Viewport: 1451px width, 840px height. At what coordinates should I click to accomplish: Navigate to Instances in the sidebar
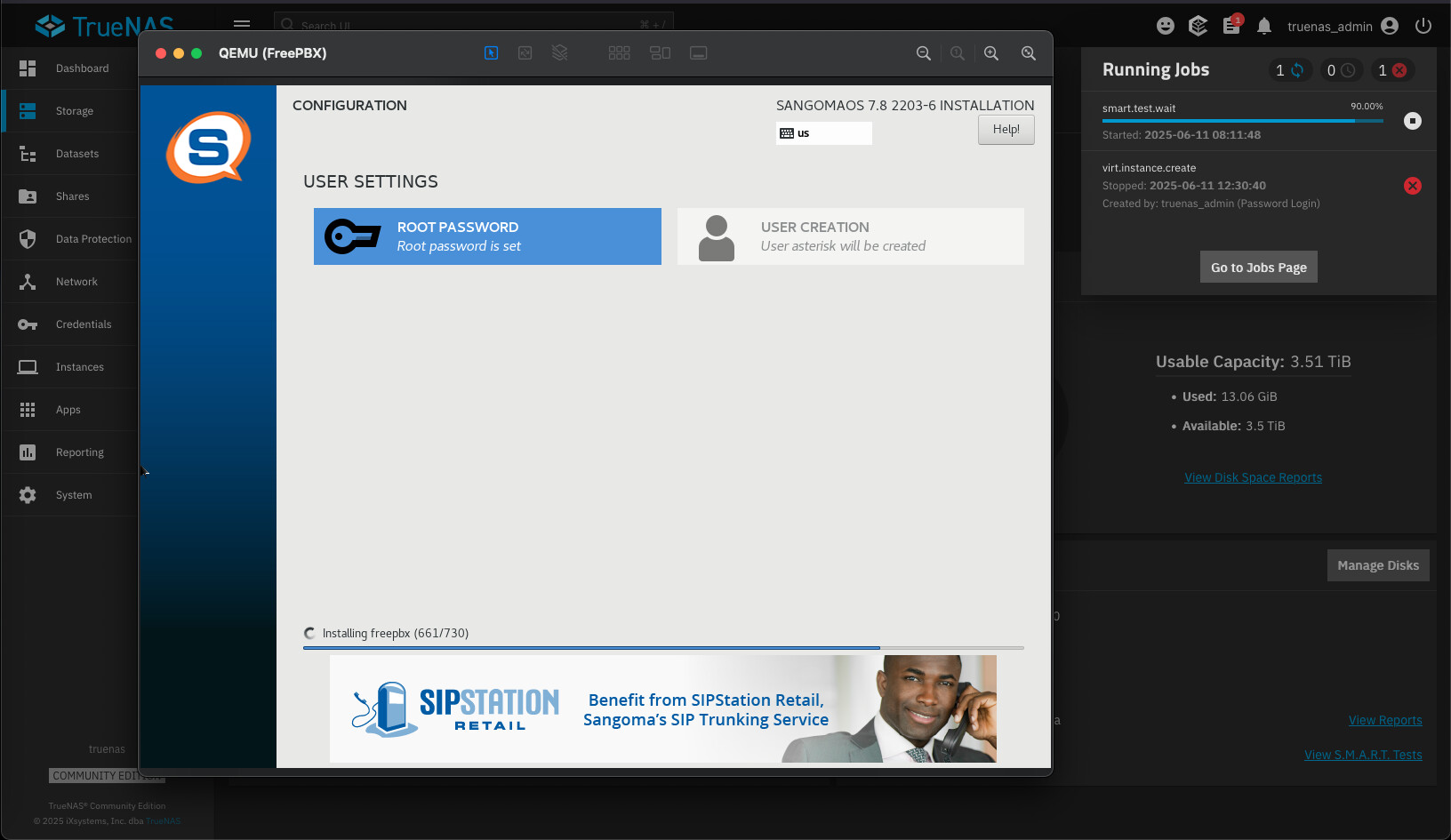(x=79, y=367)
